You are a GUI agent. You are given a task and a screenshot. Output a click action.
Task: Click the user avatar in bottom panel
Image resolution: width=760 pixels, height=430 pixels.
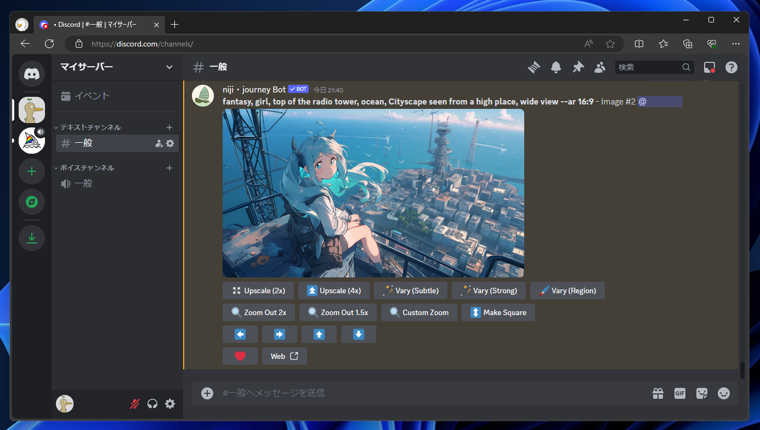[64, 404]
